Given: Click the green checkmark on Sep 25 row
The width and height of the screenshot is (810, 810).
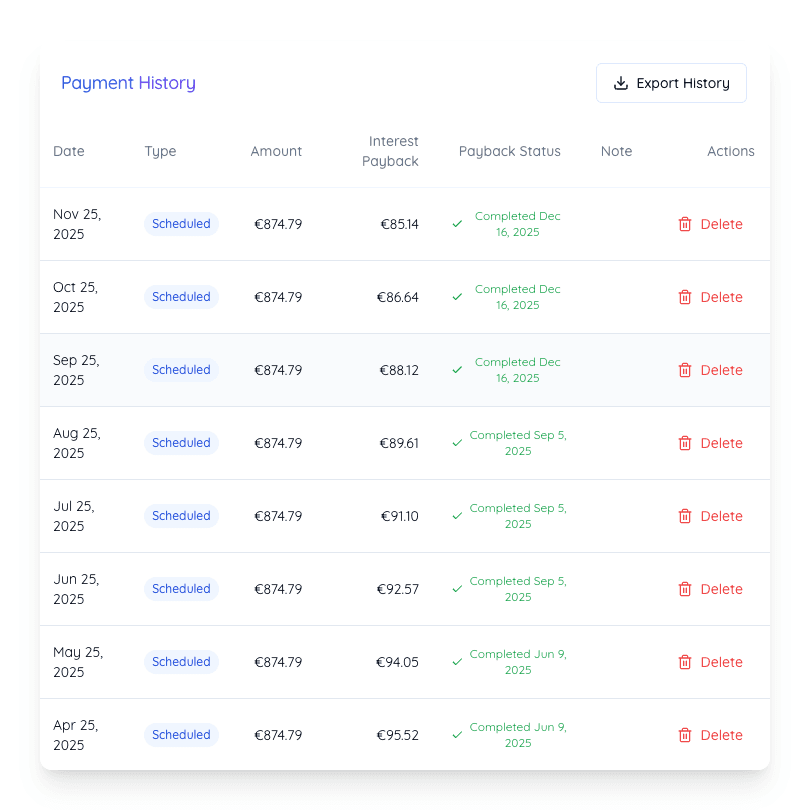Looking at the screenshot, I should pos(457,370).
